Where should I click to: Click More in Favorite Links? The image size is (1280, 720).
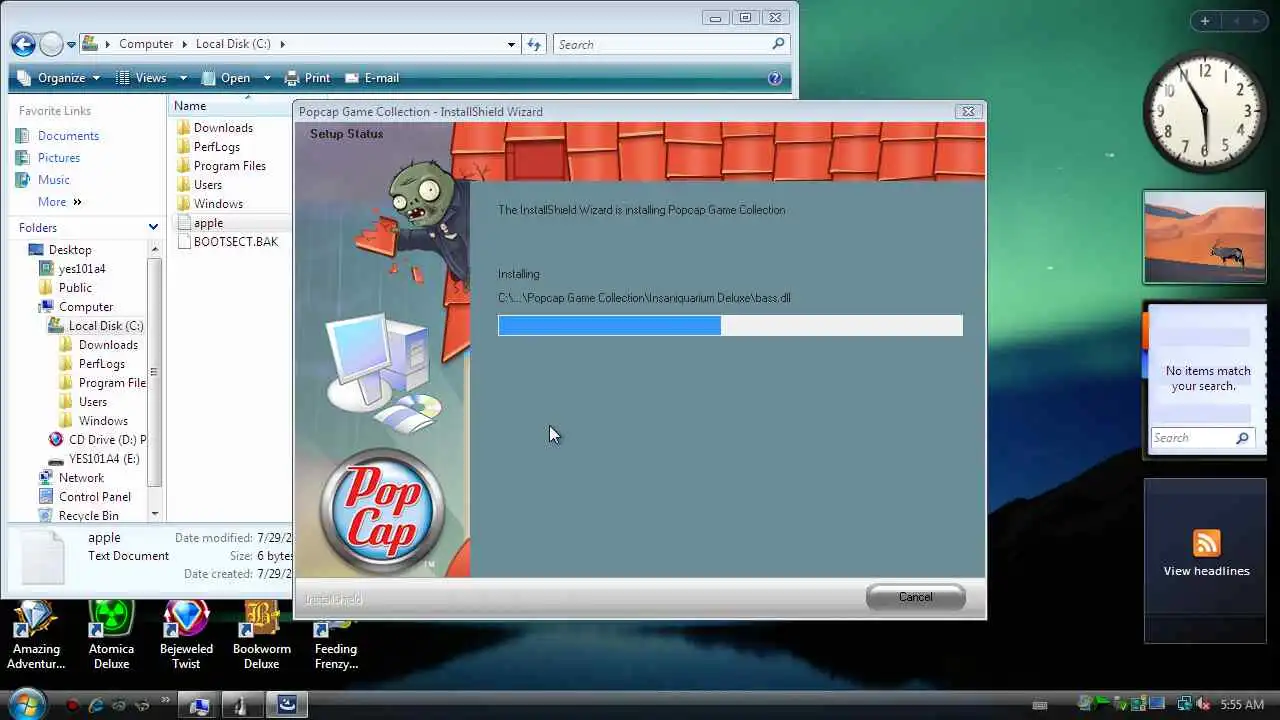pyautogui.click(x=60, y=202)
